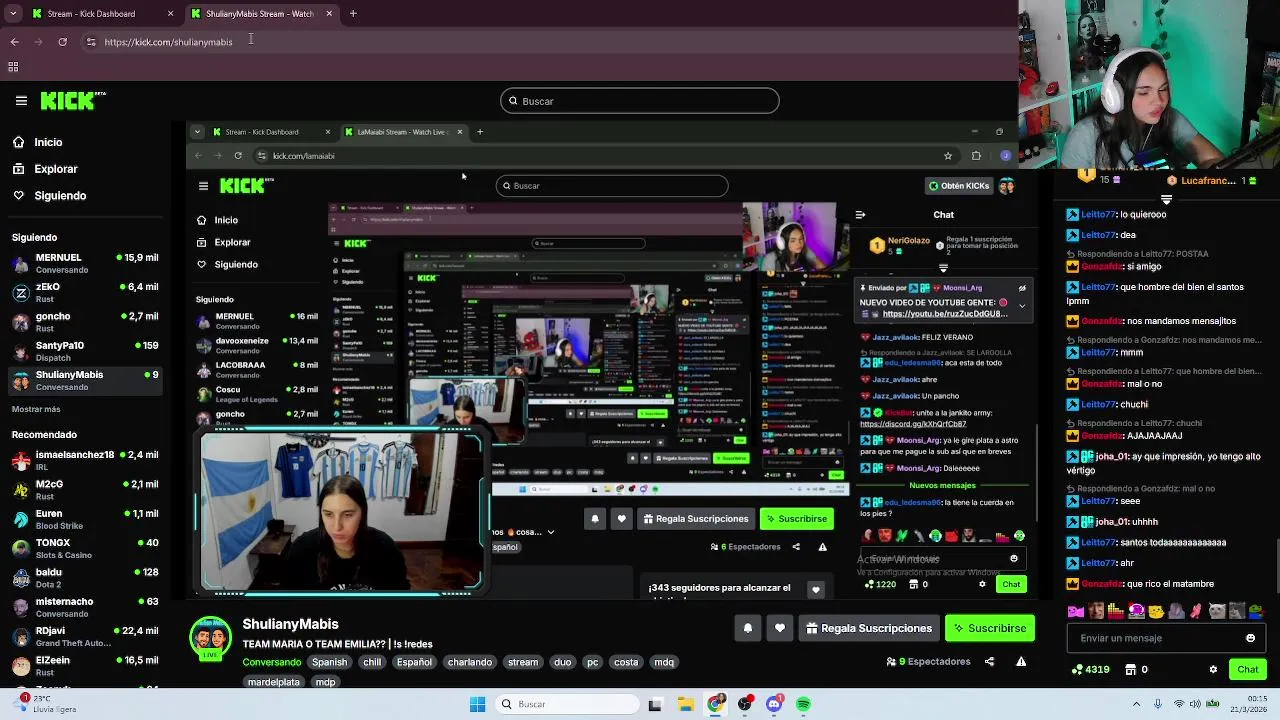Expand the gift leaderboard in chat
The height and width of the screenshot is (720, 1280).
coord(1166,200)
